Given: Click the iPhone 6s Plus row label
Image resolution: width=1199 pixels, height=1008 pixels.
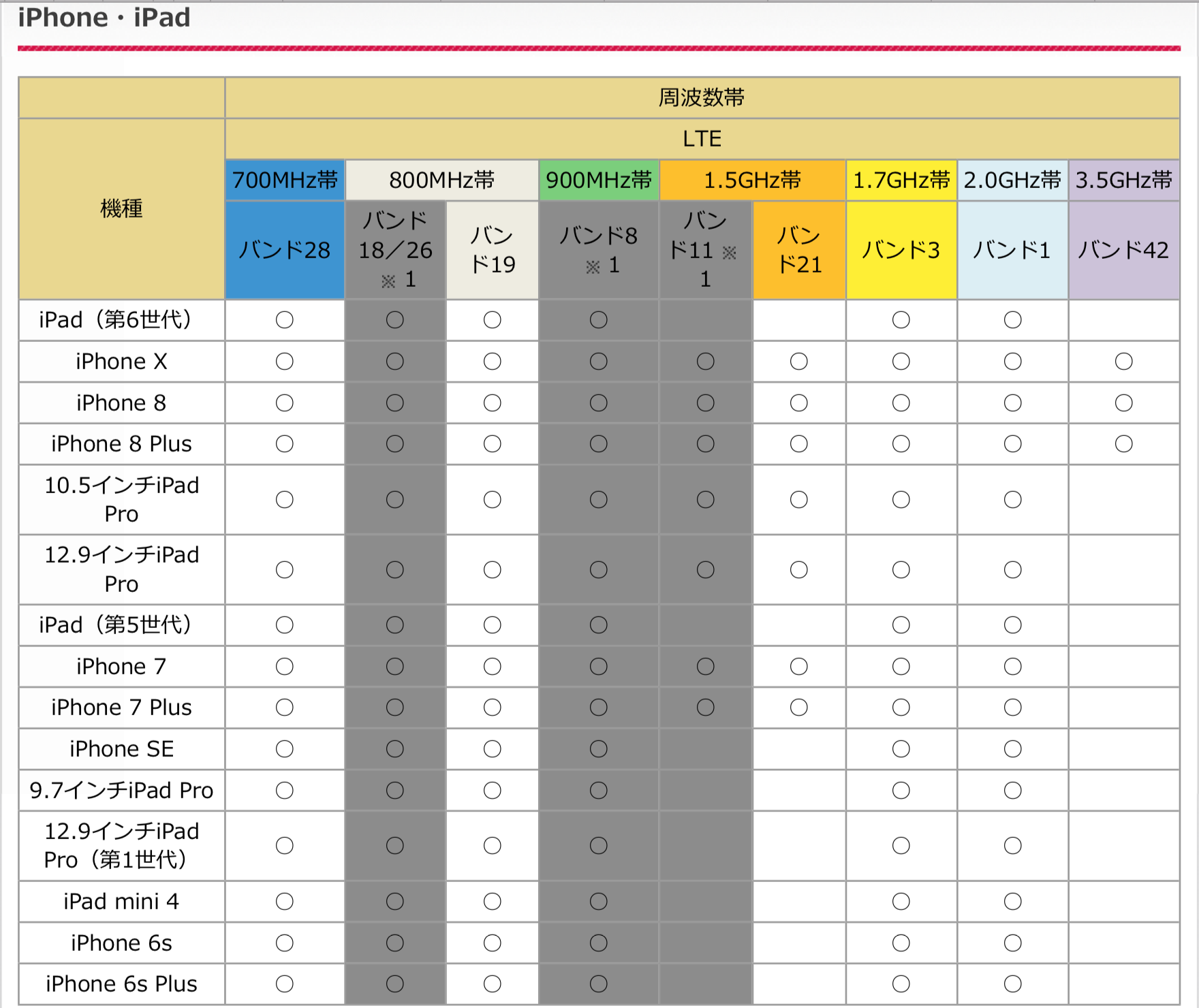Looking at the screenshot, I should click(x=122, y=984).
